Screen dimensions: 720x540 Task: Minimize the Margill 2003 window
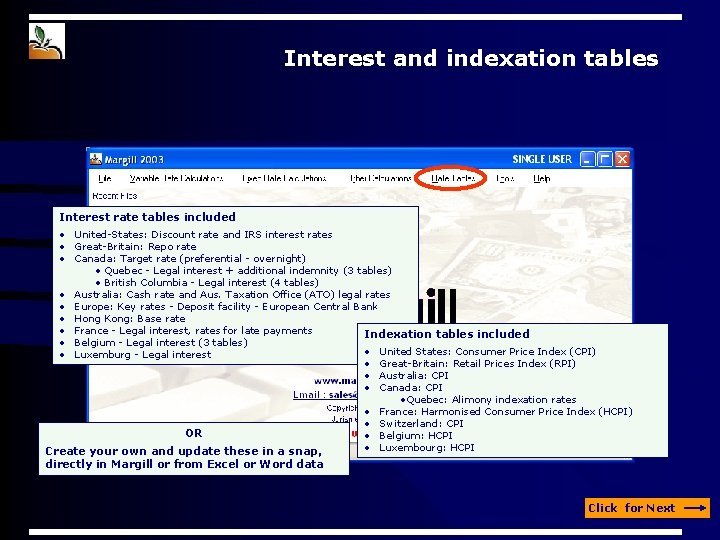(x=587, y=159)
